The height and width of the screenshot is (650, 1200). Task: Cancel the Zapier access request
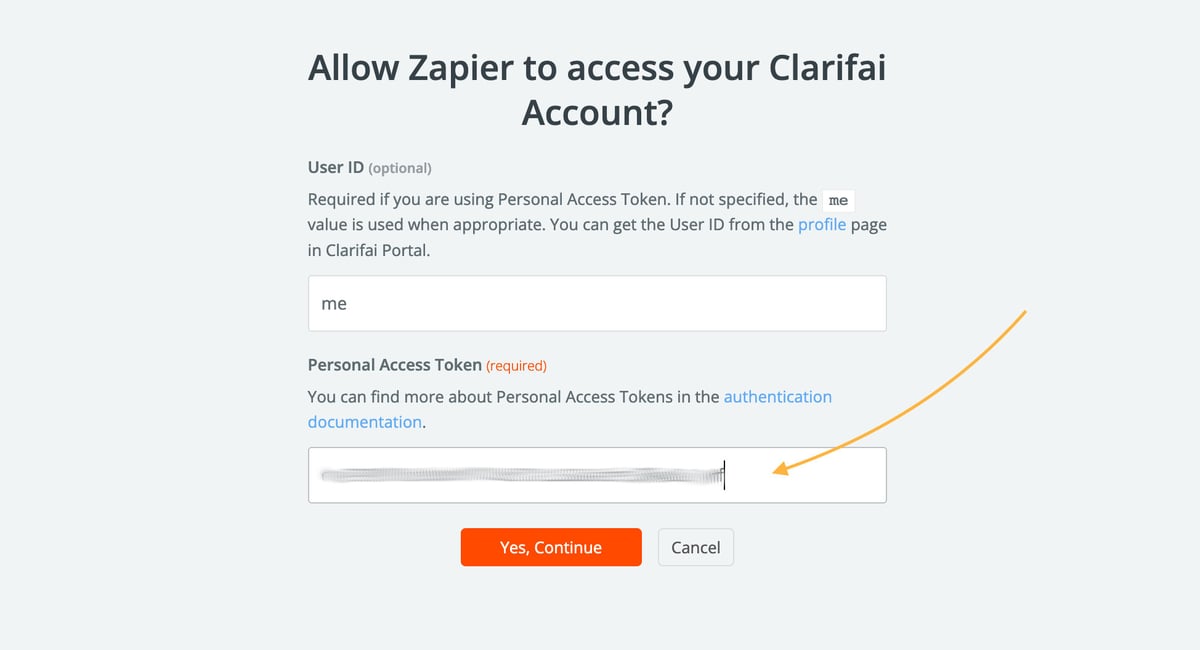[x=695, y=547]
